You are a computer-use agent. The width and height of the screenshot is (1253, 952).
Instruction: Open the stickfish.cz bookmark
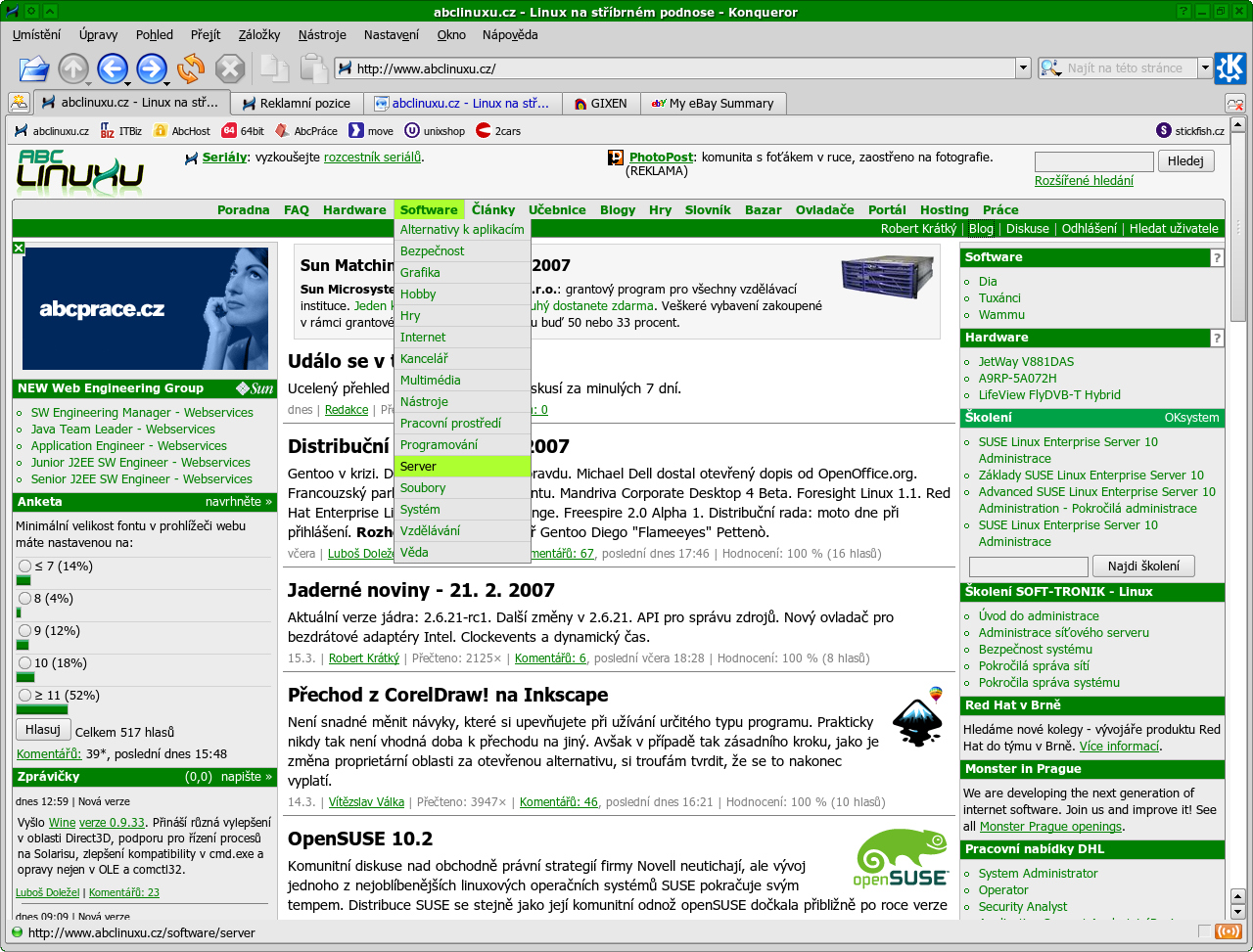coord(1190,130)
